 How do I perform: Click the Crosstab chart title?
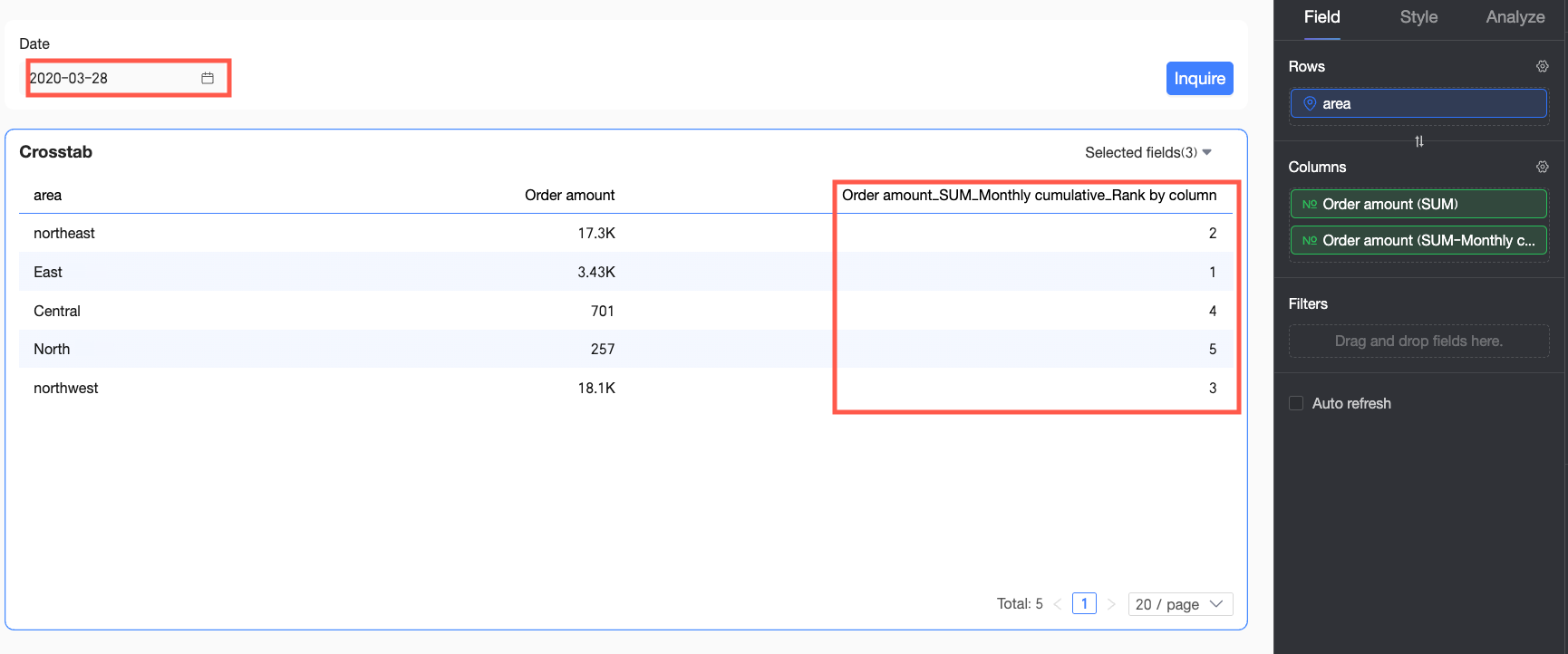55,152
